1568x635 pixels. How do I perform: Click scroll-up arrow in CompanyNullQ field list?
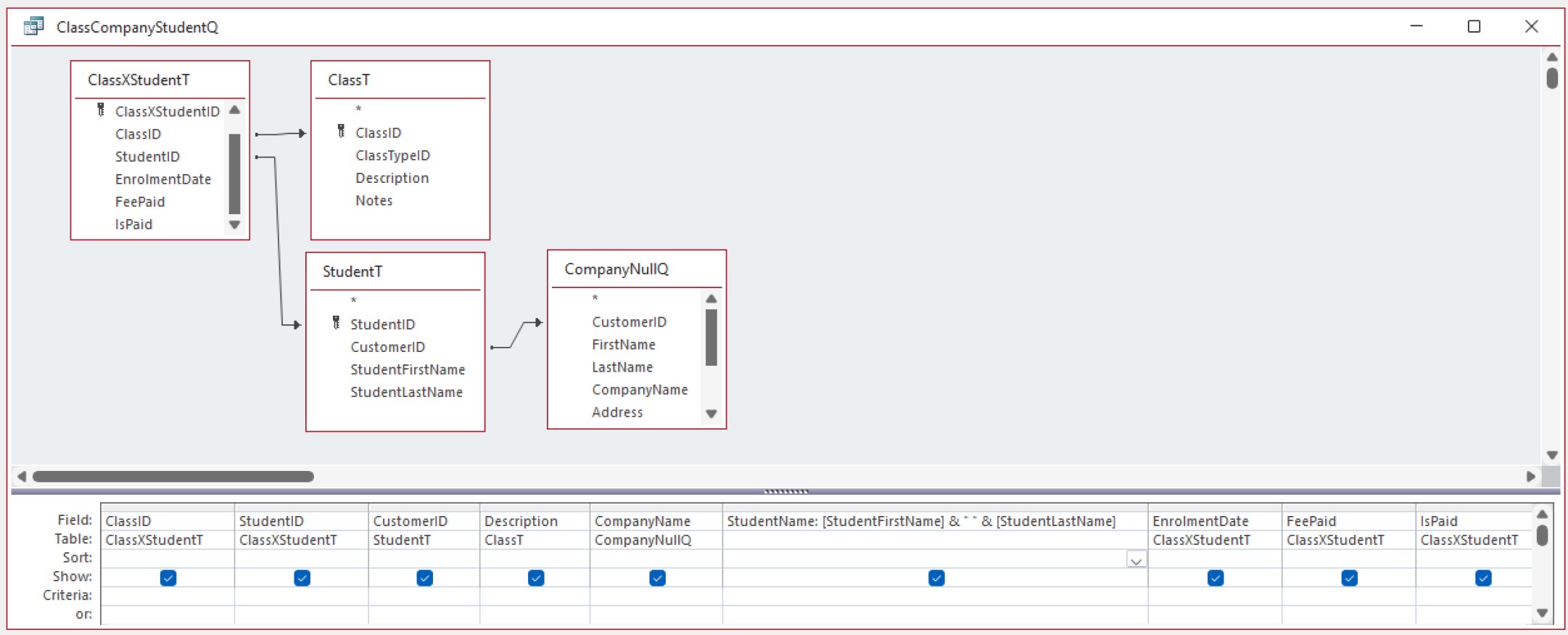[711, 299]
